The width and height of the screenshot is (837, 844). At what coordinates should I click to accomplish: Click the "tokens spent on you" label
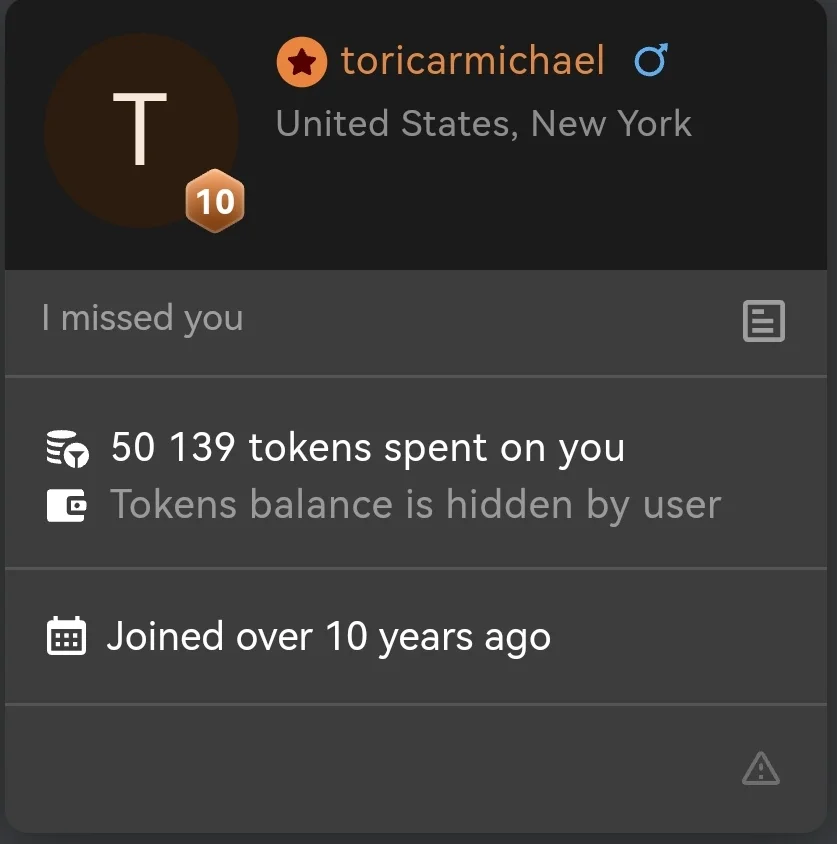coord(436,448)
